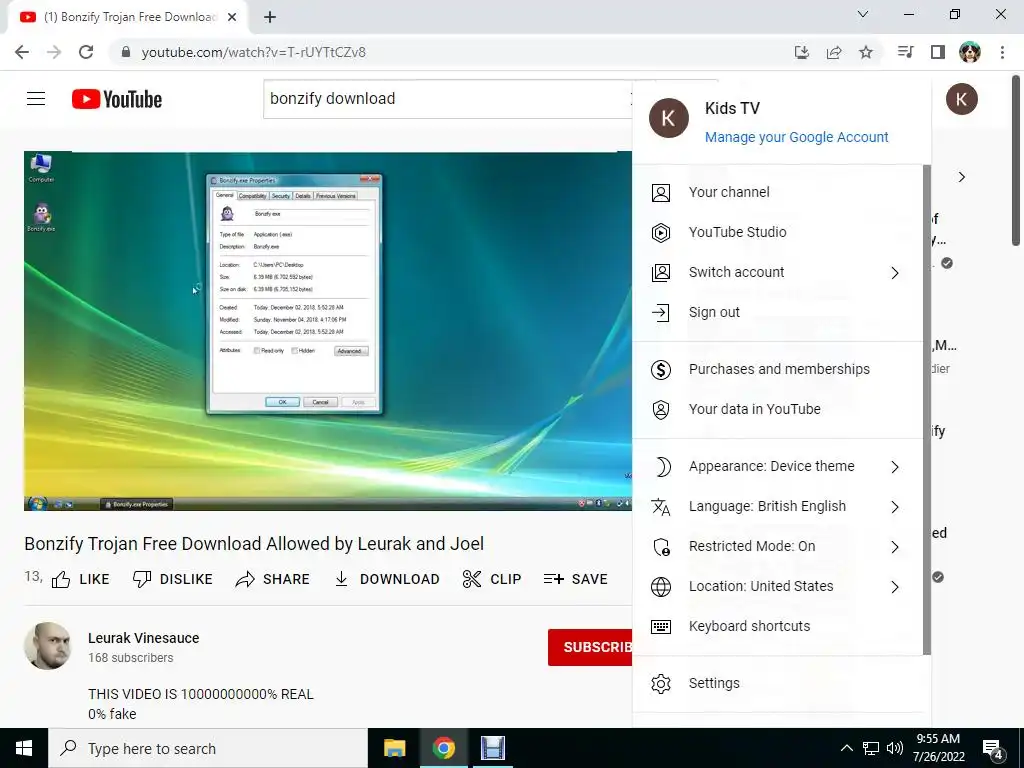This screenshot has height=768, width=1024.
Task: Click the Location globe icon
Action: [x=661, y=586]
